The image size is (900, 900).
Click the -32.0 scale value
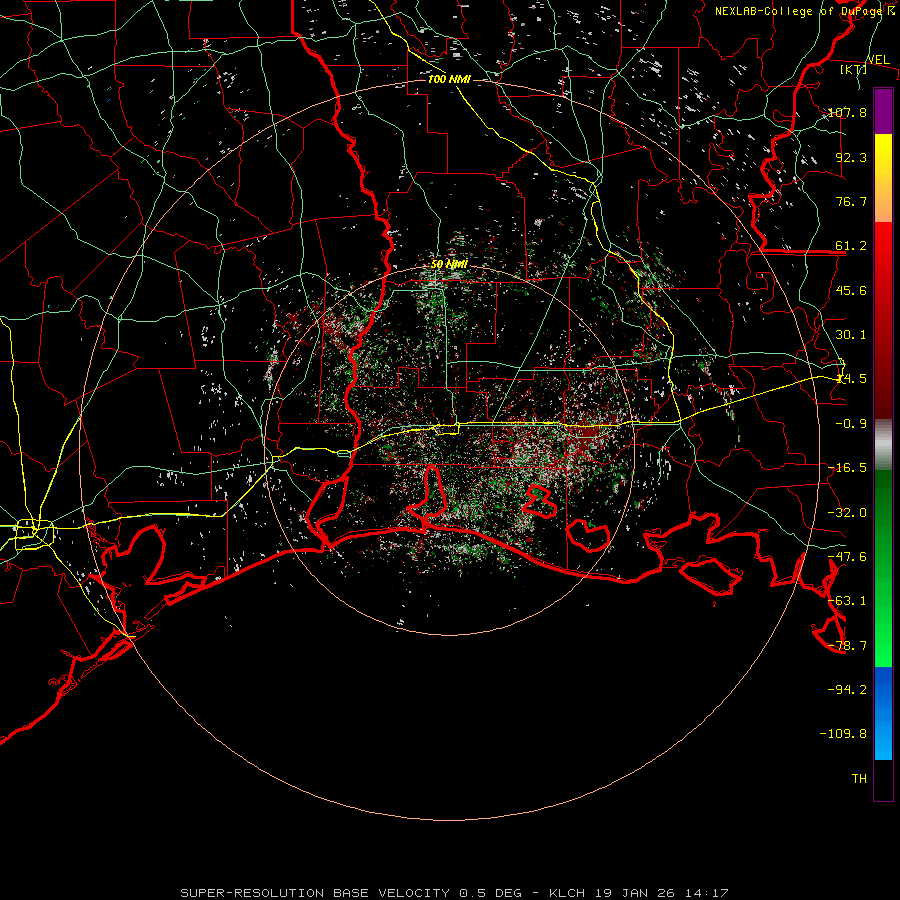[848, 513]
